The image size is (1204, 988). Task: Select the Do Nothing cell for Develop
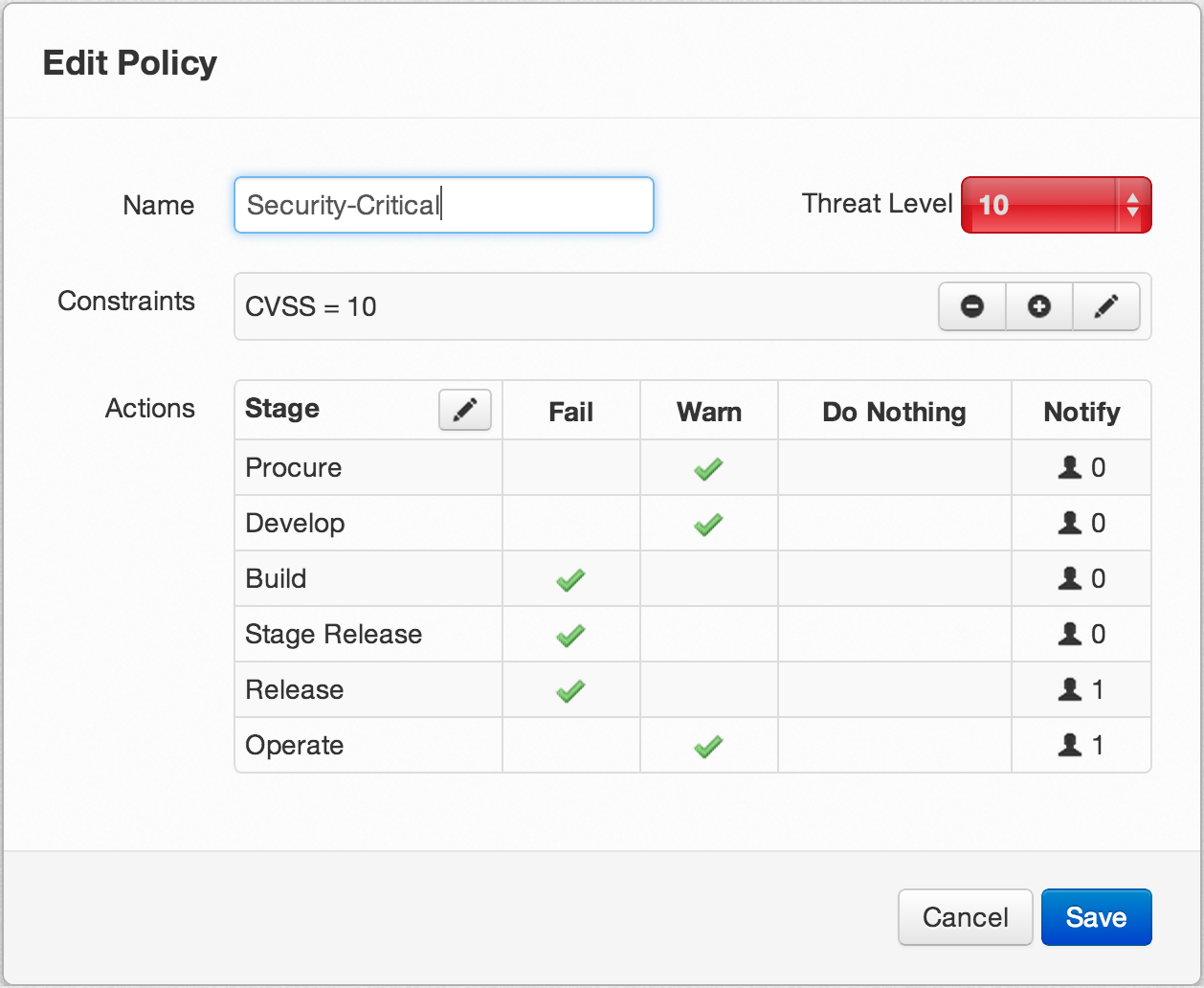pos(894,523)
